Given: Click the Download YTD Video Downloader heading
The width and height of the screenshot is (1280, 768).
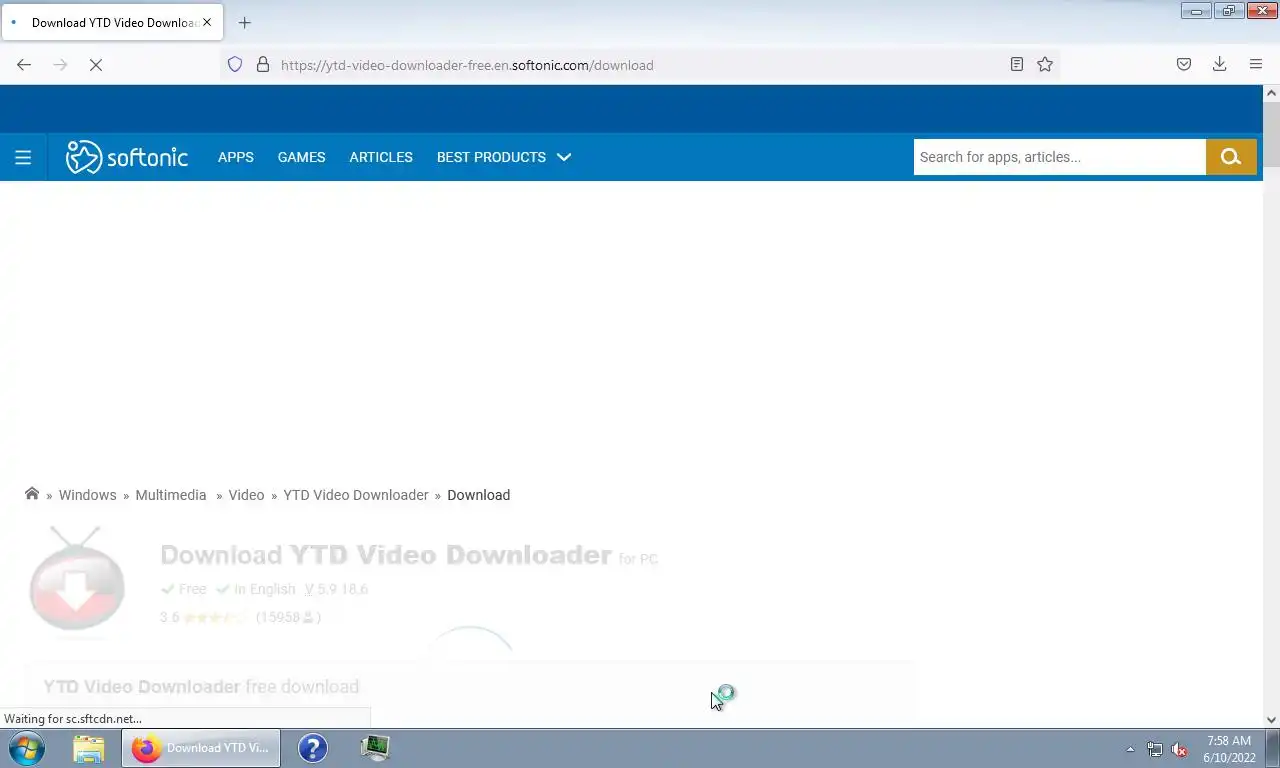Looking at the screenshot, I should pyautogui.click(x=385, y=555).
